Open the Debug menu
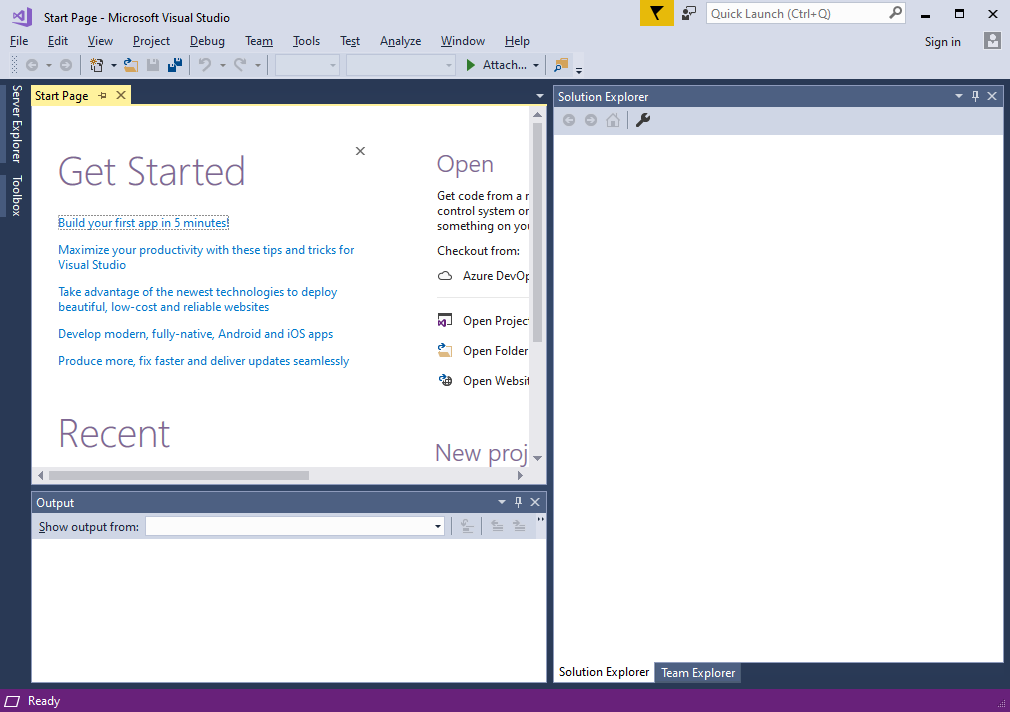This screenshot has width=1010, height=712. coord(207,41)
